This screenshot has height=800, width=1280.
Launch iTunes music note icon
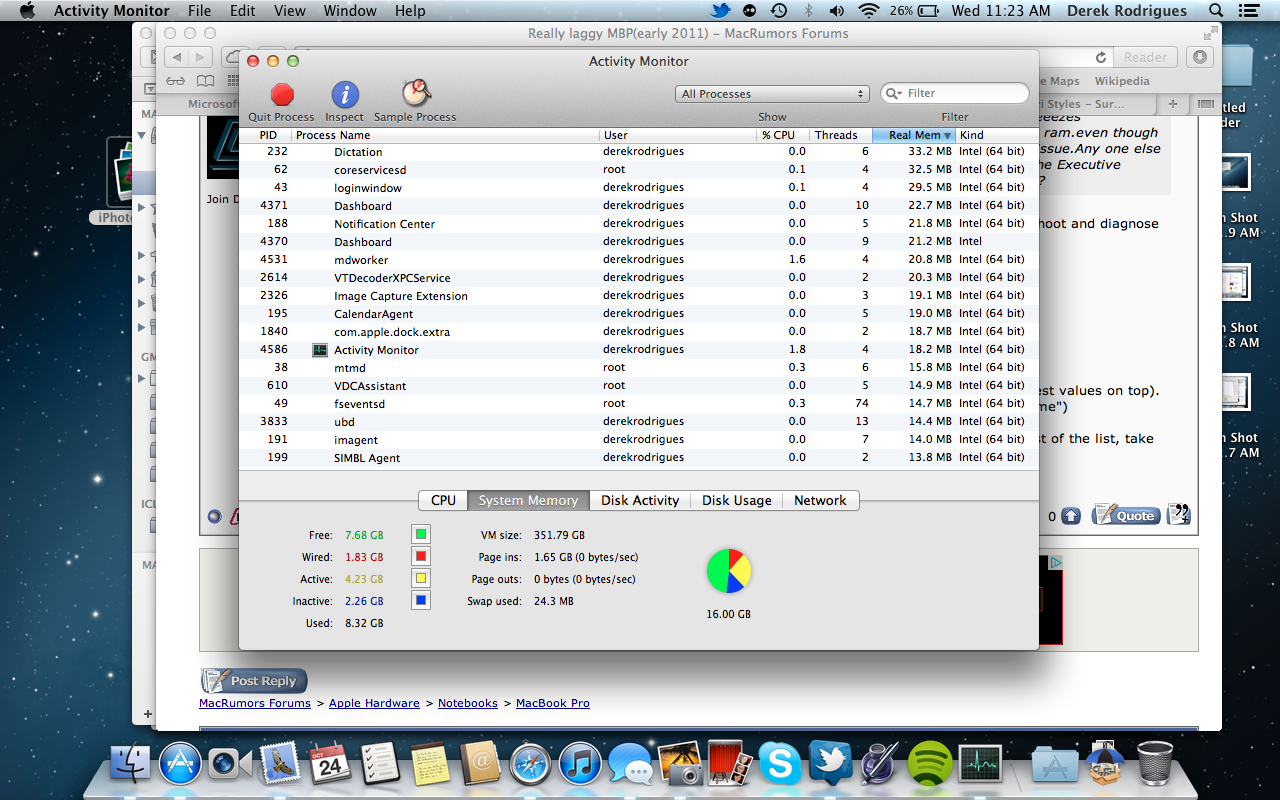[580, 765]
